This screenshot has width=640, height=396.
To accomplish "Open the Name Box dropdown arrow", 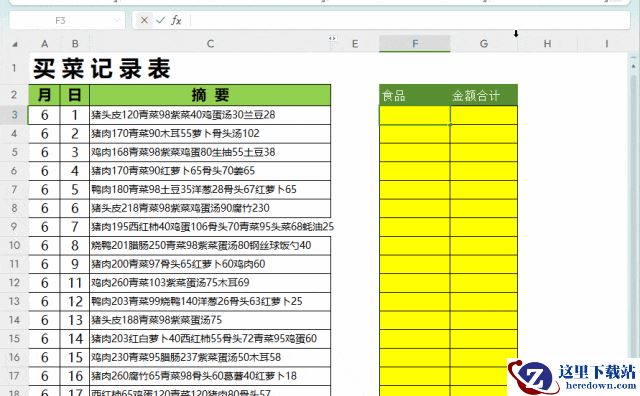I will 117,20.
